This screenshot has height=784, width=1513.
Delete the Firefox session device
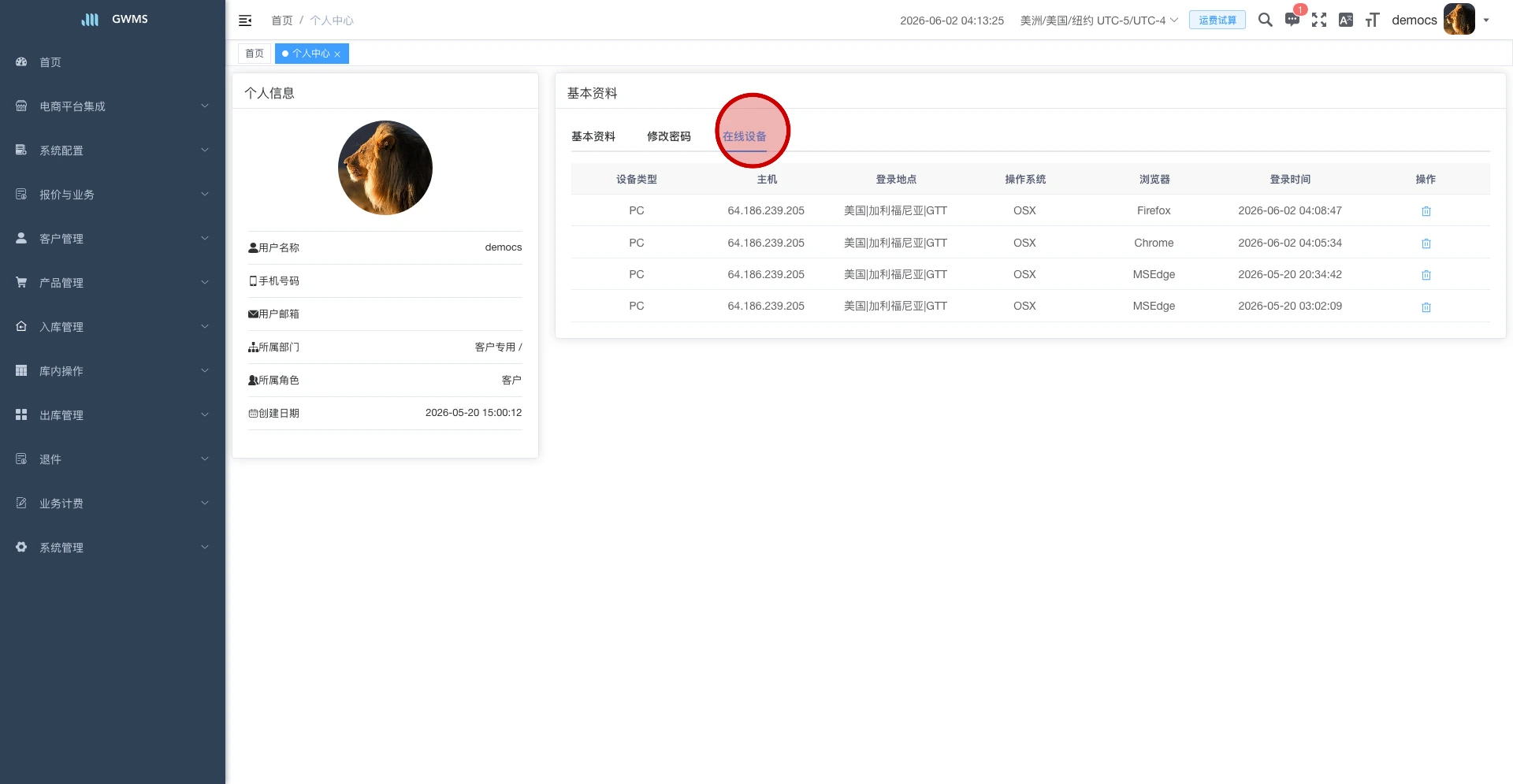coord(1426,211)
